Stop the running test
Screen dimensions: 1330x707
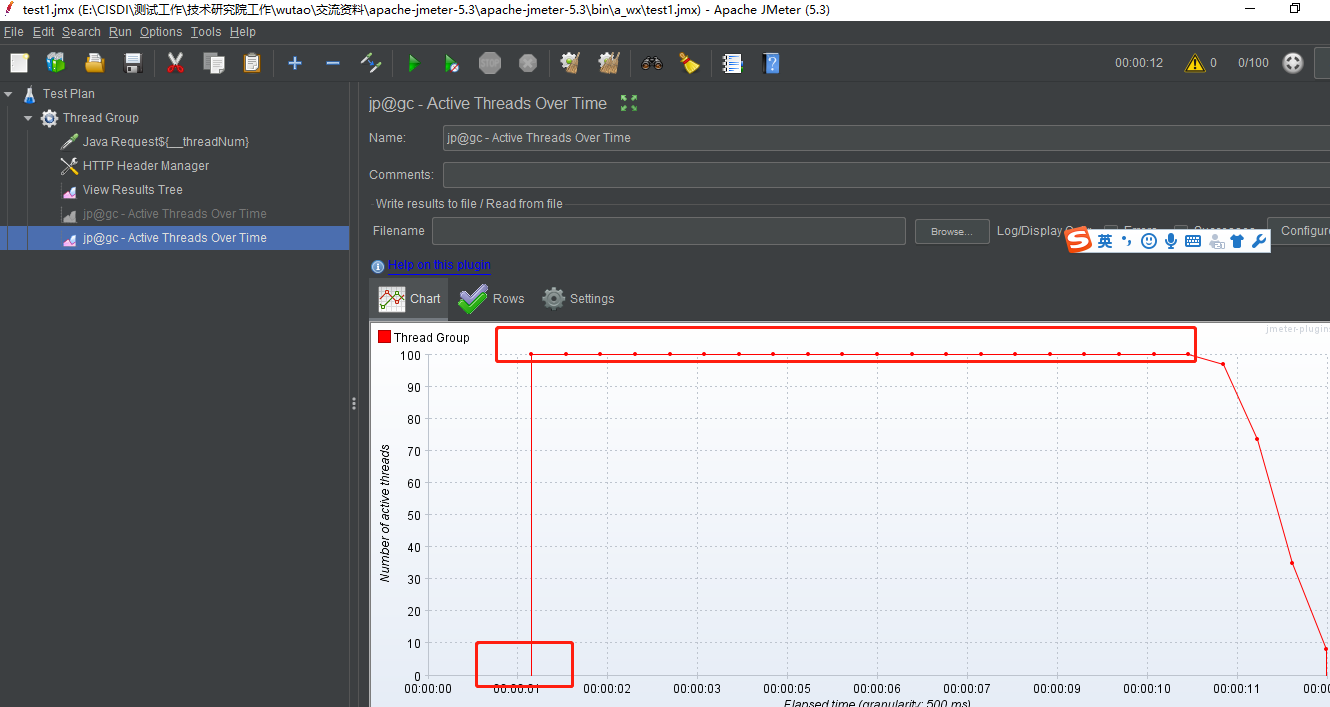[489, 62]
